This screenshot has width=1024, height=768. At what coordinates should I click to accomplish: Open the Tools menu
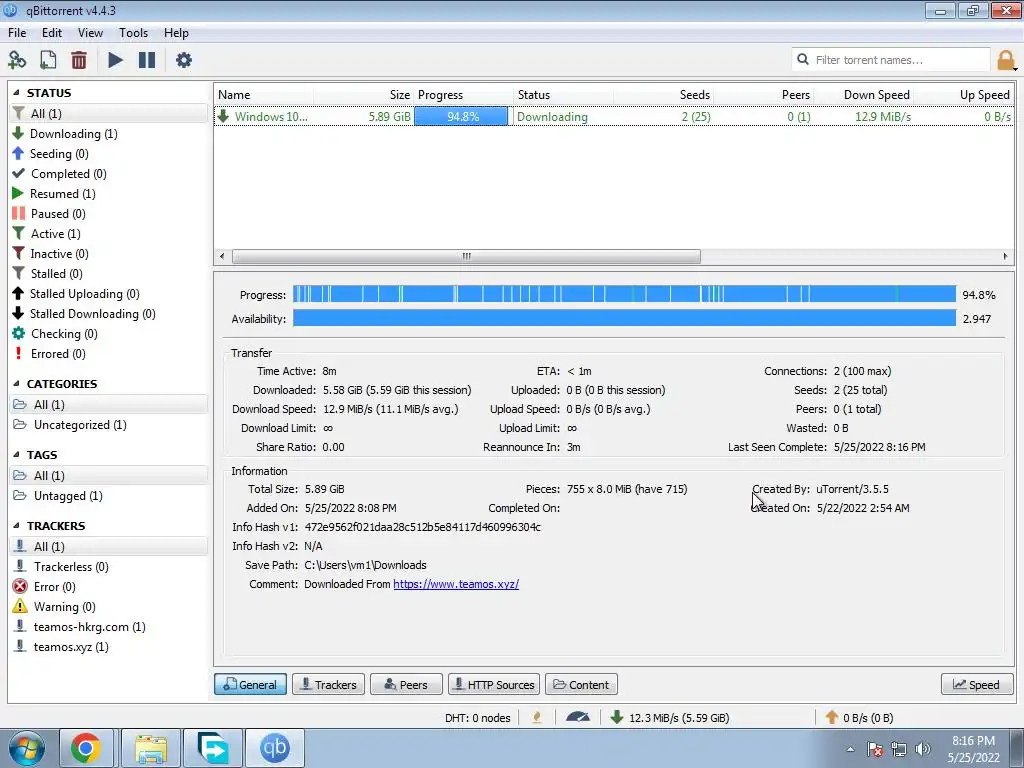click(133, 33)
